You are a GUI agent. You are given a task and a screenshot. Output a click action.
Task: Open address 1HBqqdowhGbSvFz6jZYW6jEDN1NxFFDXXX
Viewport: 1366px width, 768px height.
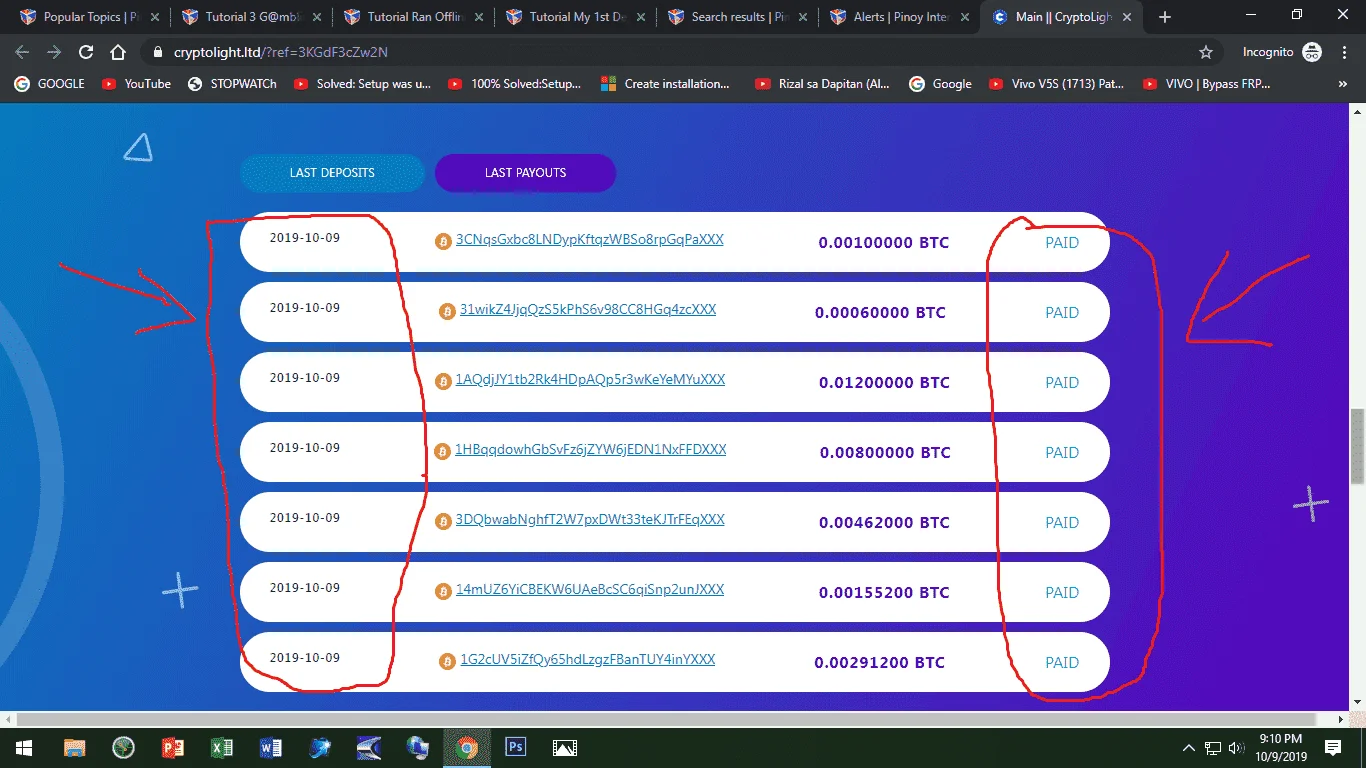[590, 450]
